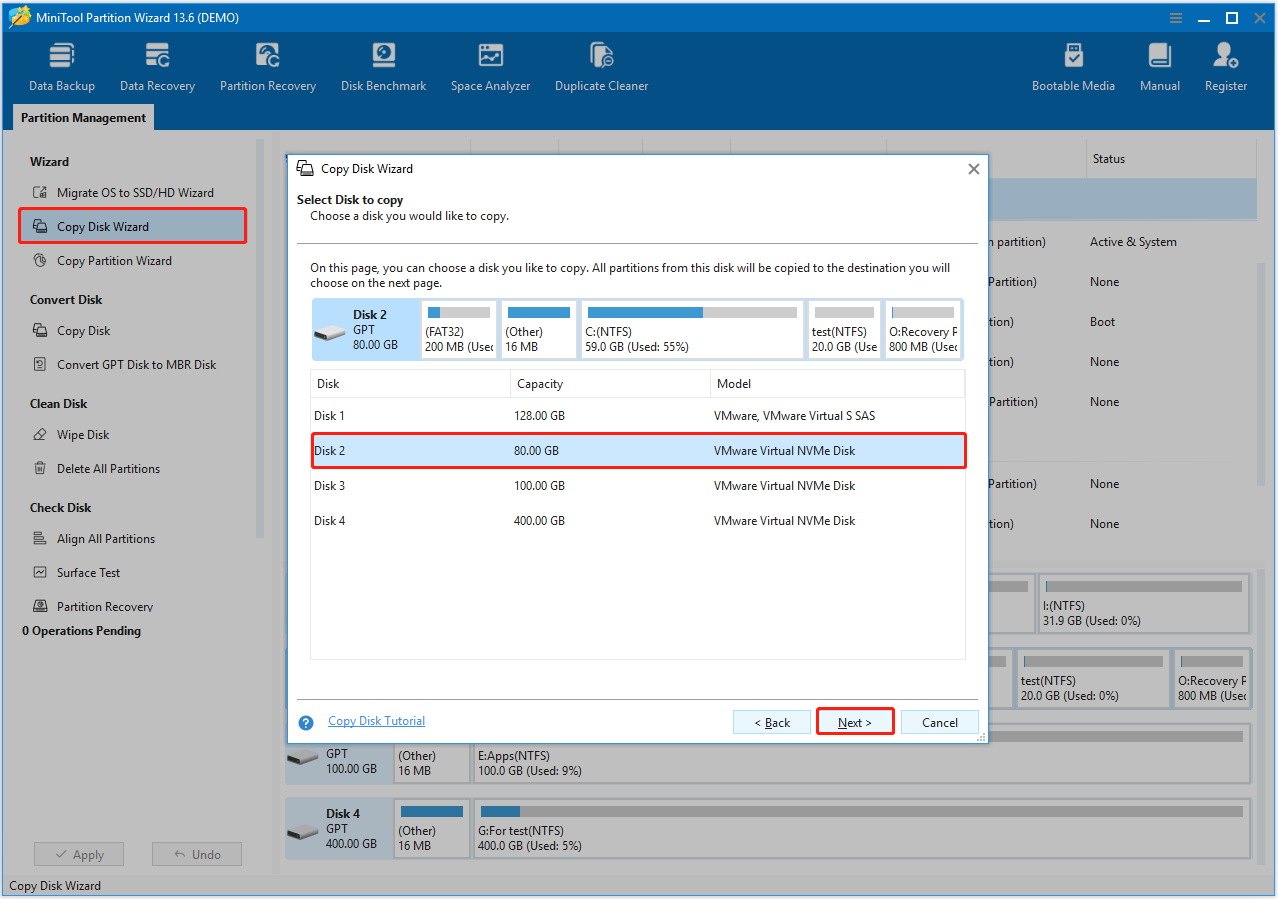This screenshot has height=899, width=1278.
Task: Open Partition Recovery in the Check Disk list
Action: coord(105,607)
